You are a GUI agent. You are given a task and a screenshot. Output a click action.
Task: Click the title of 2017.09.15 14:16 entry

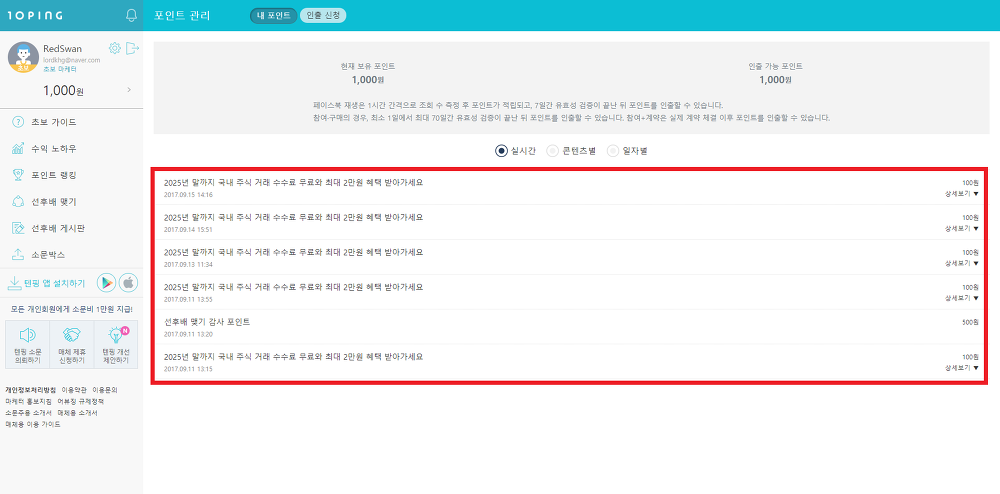[293, 182]
